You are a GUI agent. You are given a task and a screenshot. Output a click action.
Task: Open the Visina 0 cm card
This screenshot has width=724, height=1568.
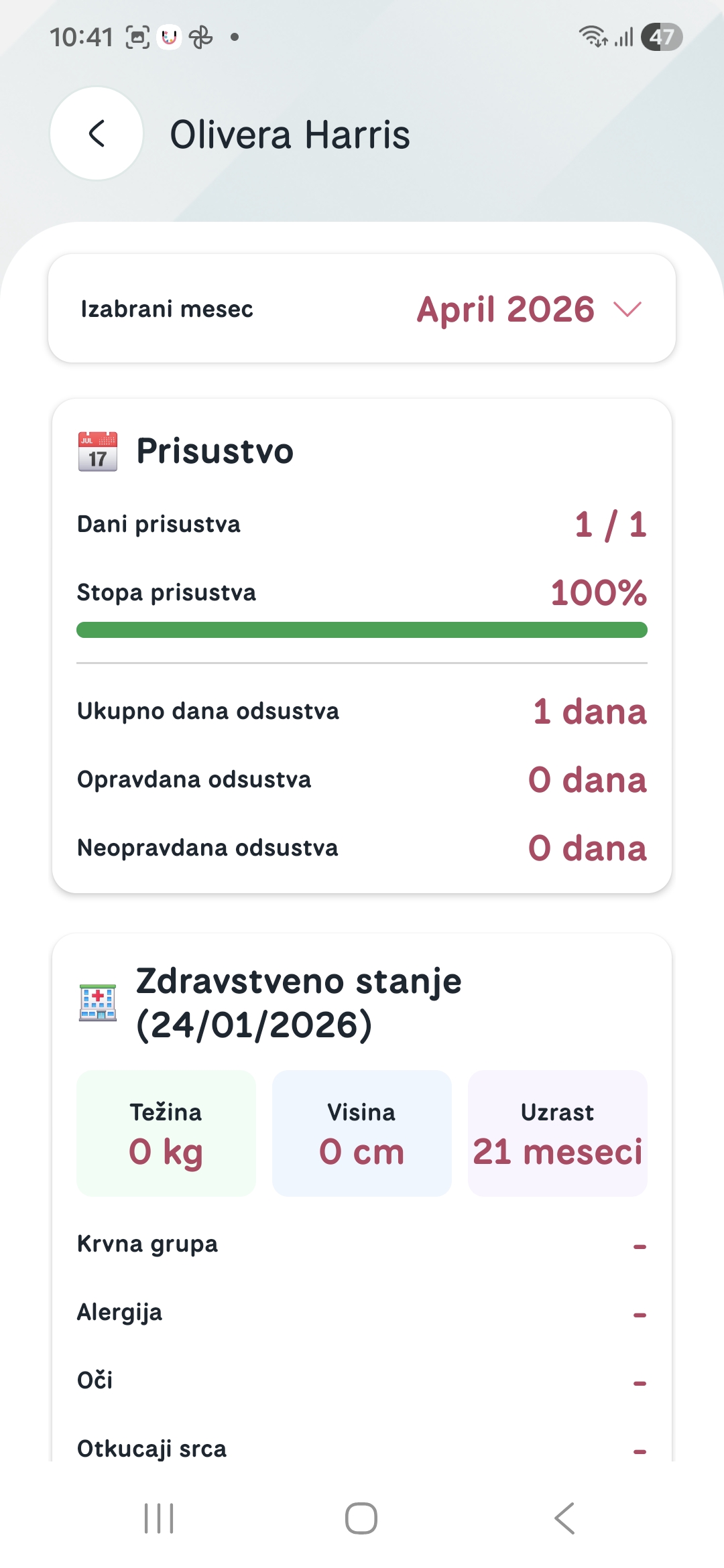coord(362,1133)
